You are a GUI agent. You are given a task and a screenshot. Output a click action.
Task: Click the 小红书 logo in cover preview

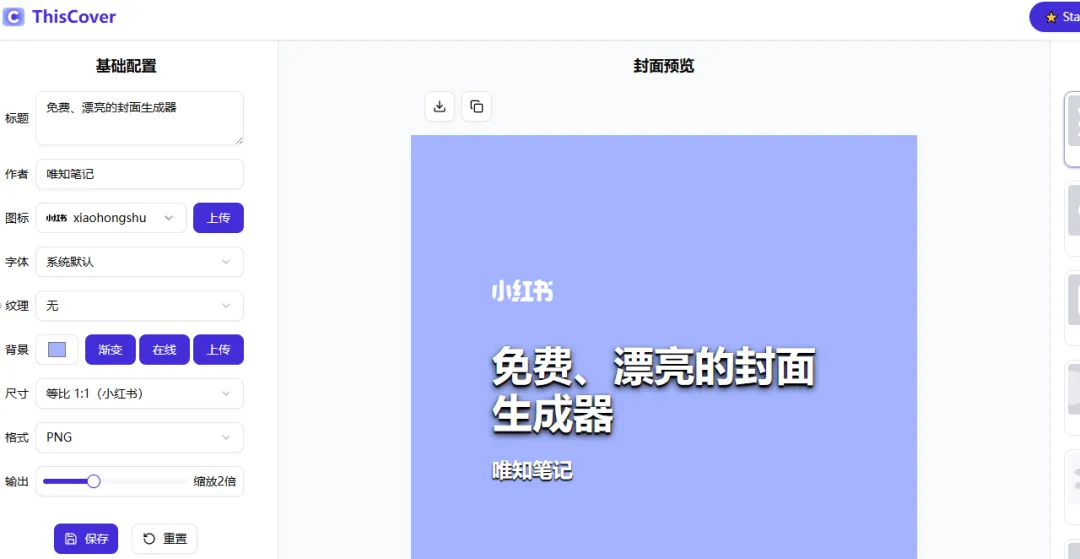[522, 291]
